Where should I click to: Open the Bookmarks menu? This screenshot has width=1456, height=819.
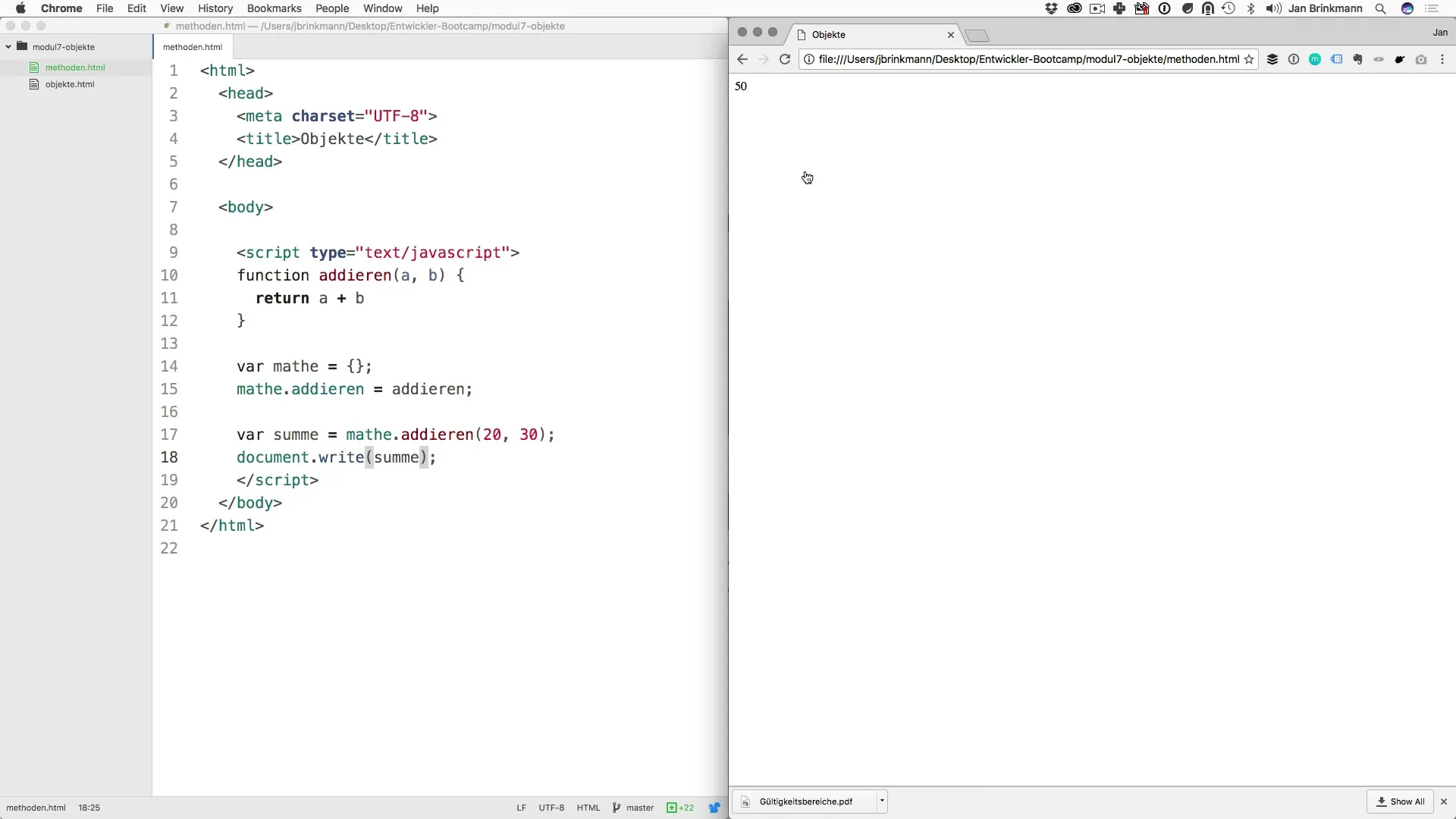pos(275,8)
